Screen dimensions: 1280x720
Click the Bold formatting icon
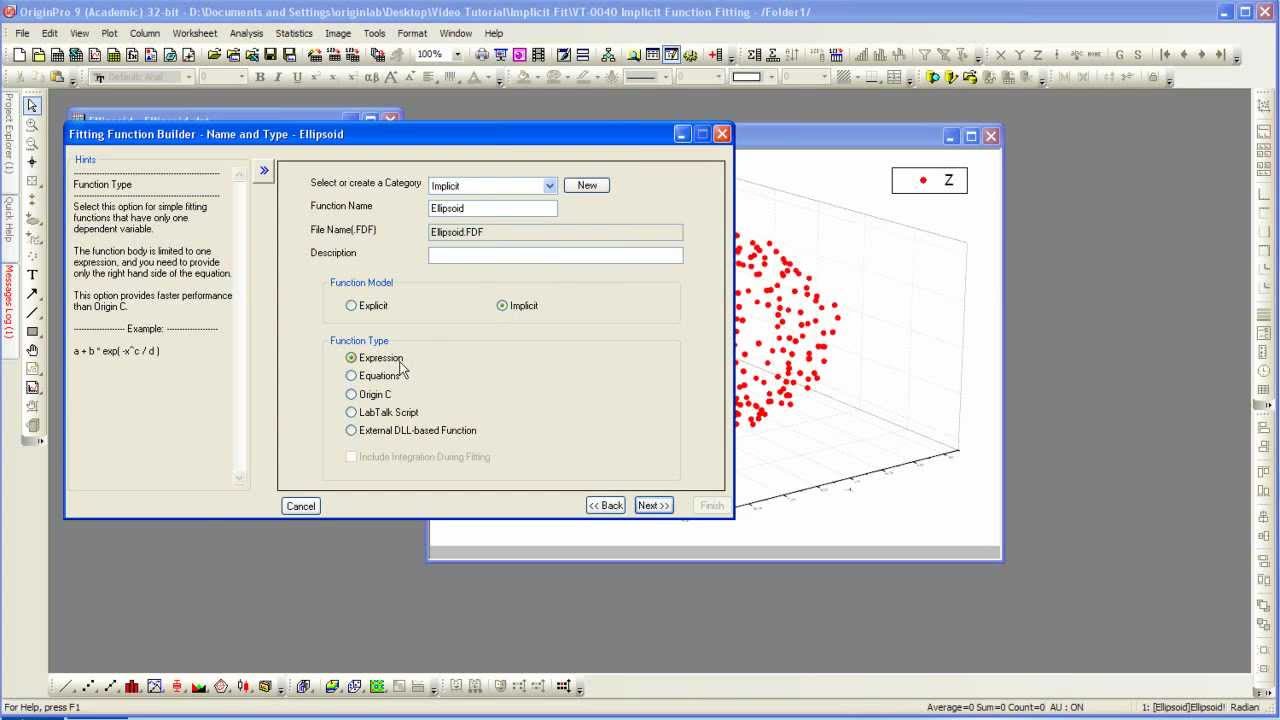tap(260, 77)
